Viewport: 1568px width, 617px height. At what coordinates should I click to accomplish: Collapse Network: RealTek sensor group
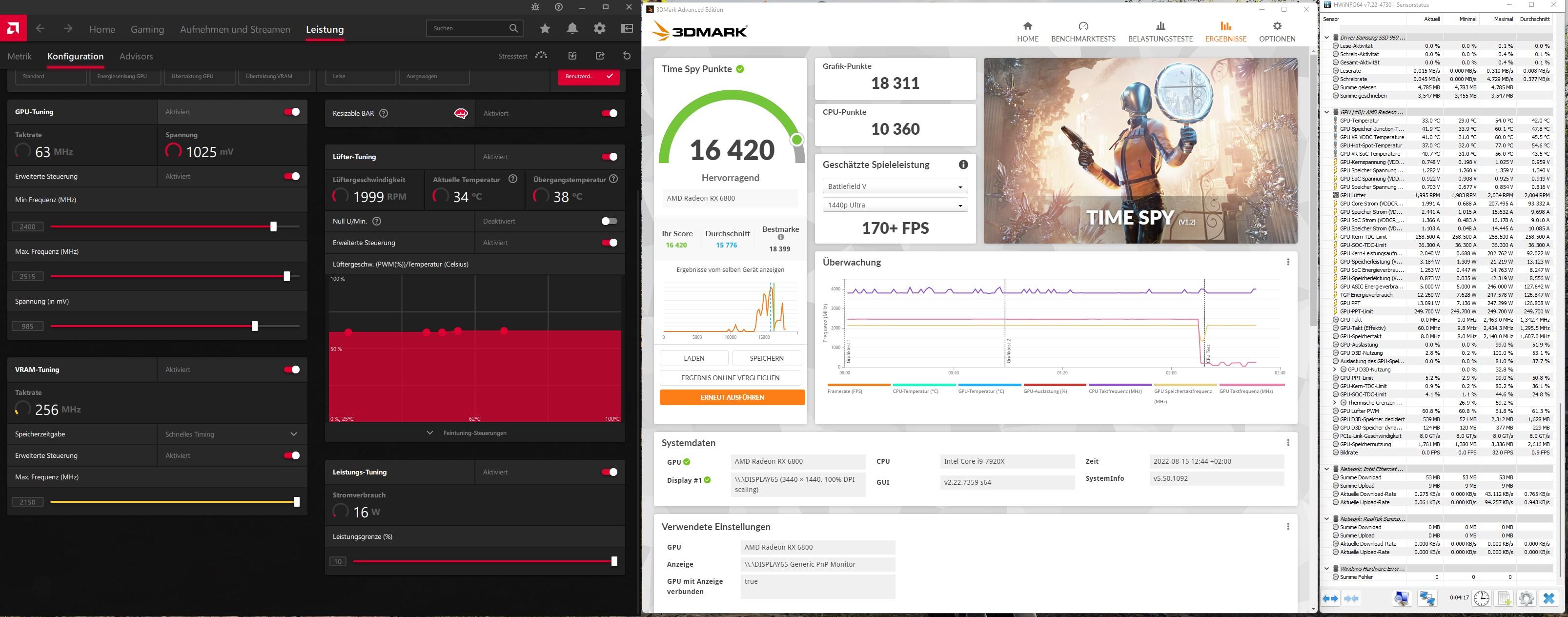pos(1327,519)
